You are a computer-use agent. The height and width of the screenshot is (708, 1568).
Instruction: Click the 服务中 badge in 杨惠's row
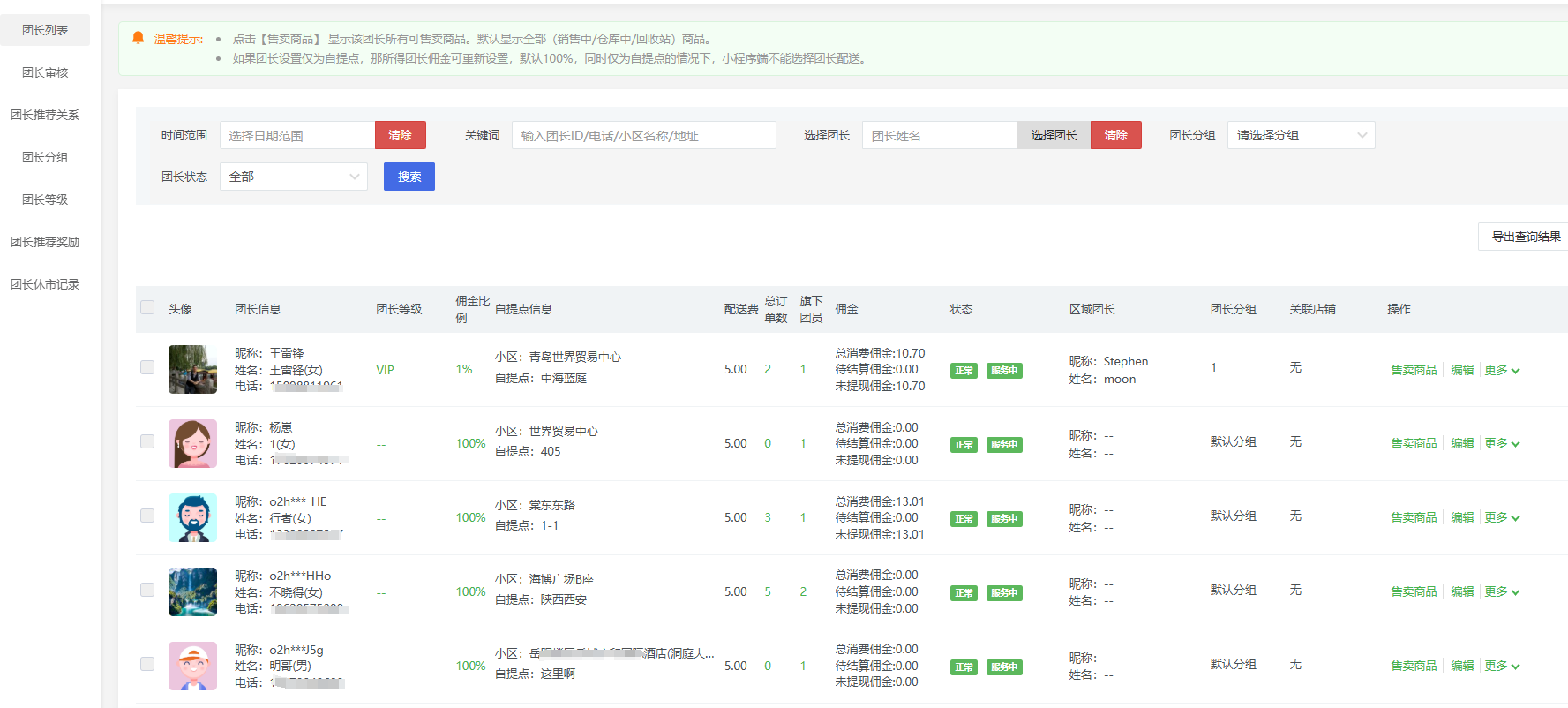(1004, 445)
